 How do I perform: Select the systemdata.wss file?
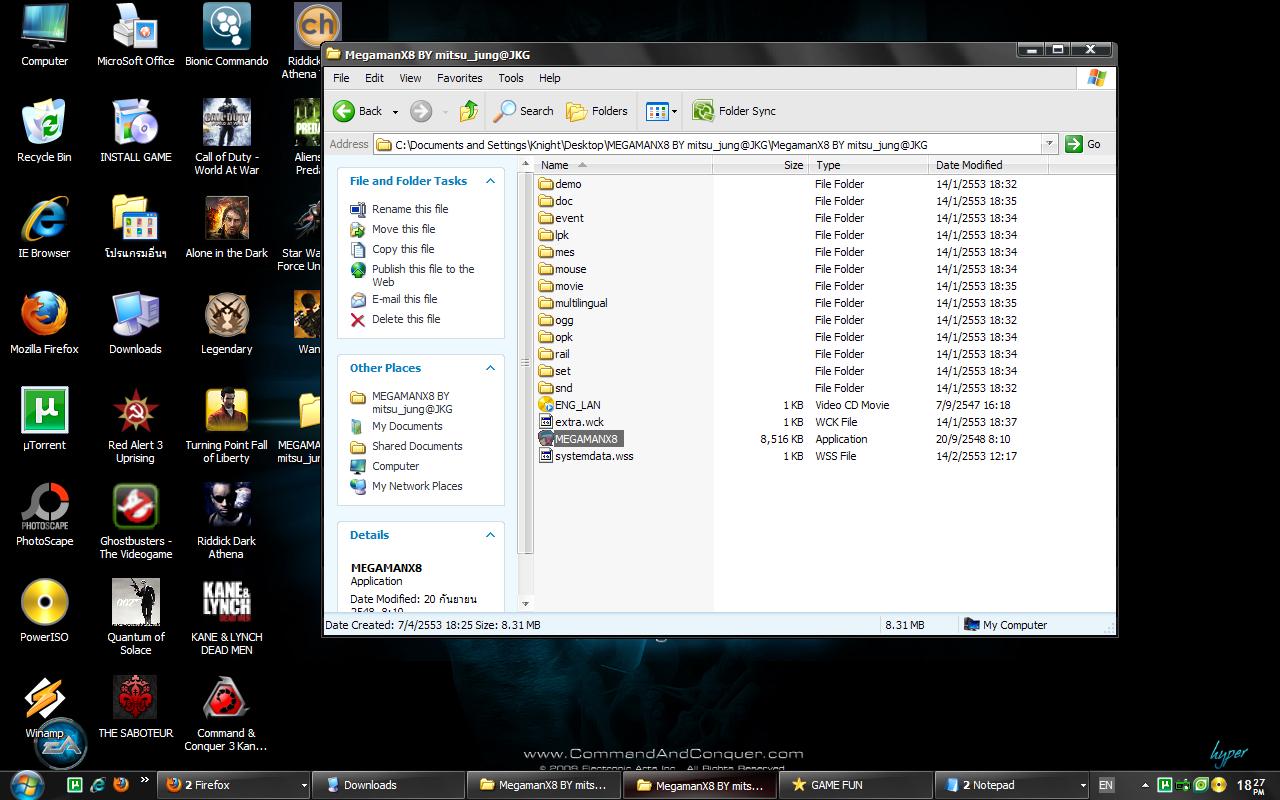(586, 456)
